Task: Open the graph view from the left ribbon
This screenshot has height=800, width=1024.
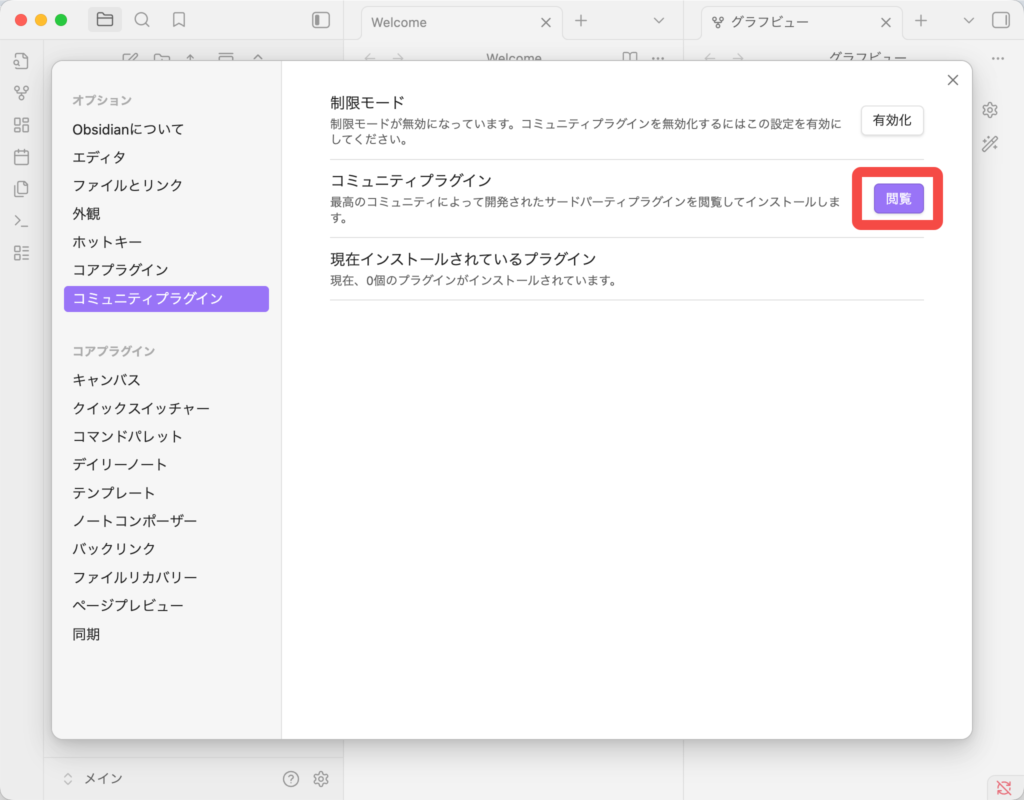Action: point(22,95)
